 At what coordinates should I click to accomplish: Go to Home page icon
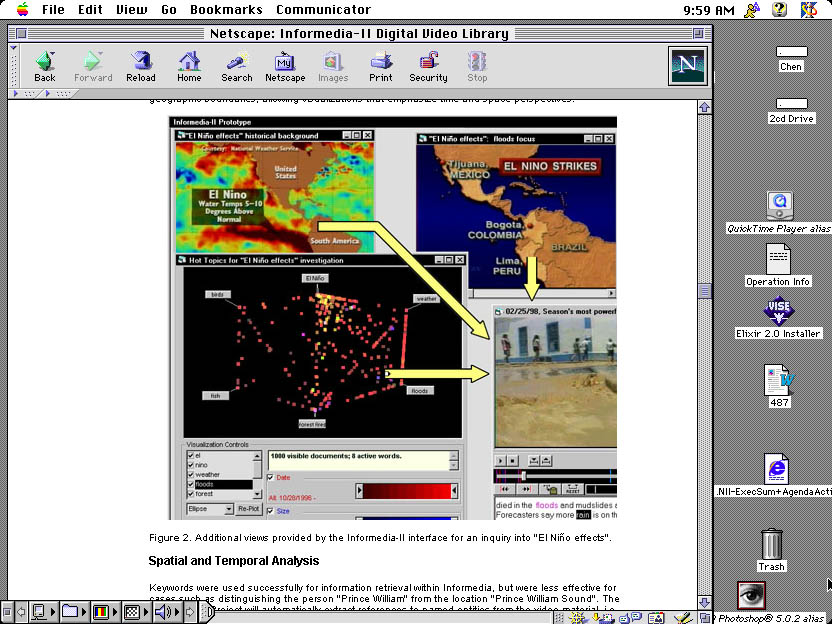(189, 65)
